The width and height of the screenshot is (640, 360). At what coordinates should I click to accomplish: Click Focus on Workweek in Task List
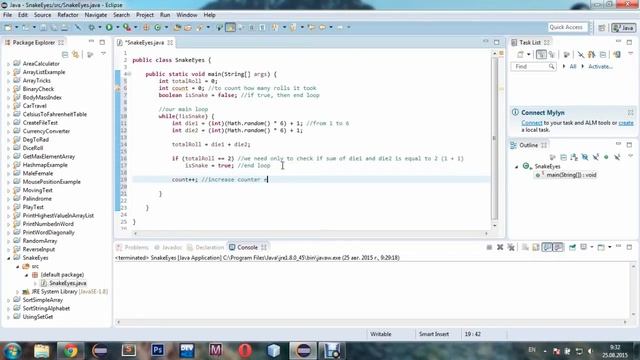[x=567, y=54]
